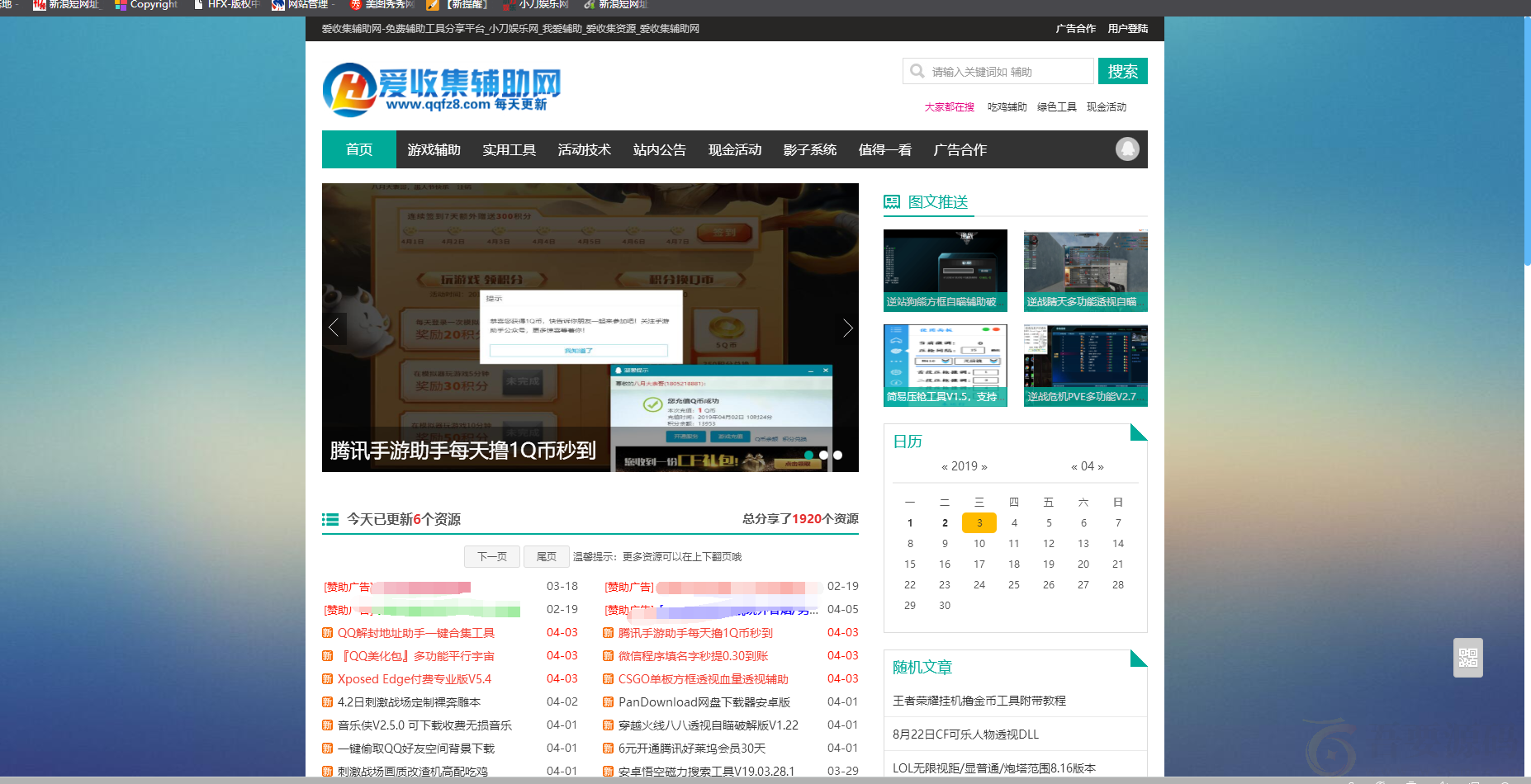Click the carousel image 腾讯手游助手

pos(590,328)
